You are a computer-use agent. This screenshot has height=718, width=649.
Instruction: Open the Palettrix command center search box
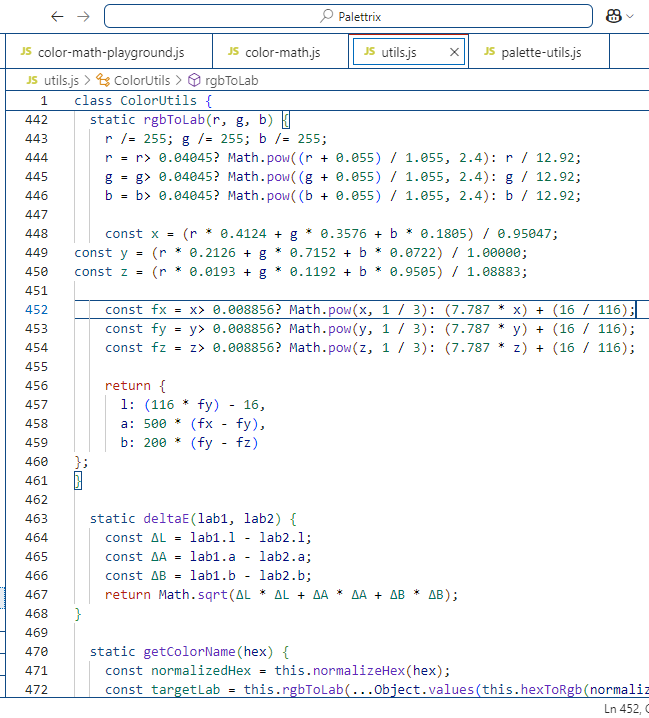coord(348,16)
